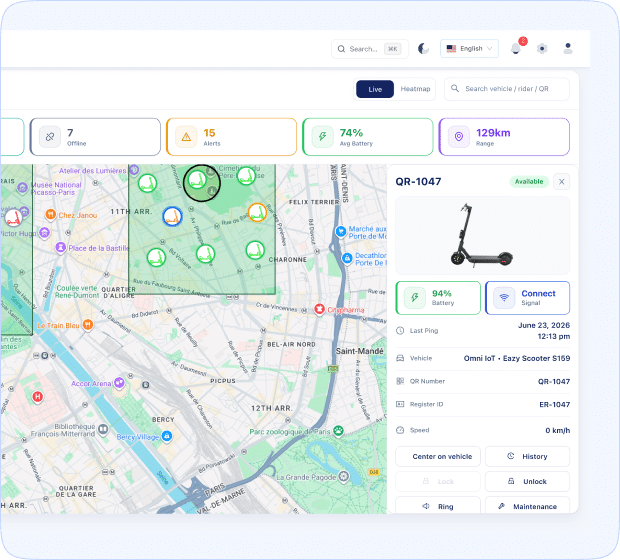This screenshot has width=620, height=560.
Task: Click the Unlock button
Action: pyautogui.click(x=527, y=481)
